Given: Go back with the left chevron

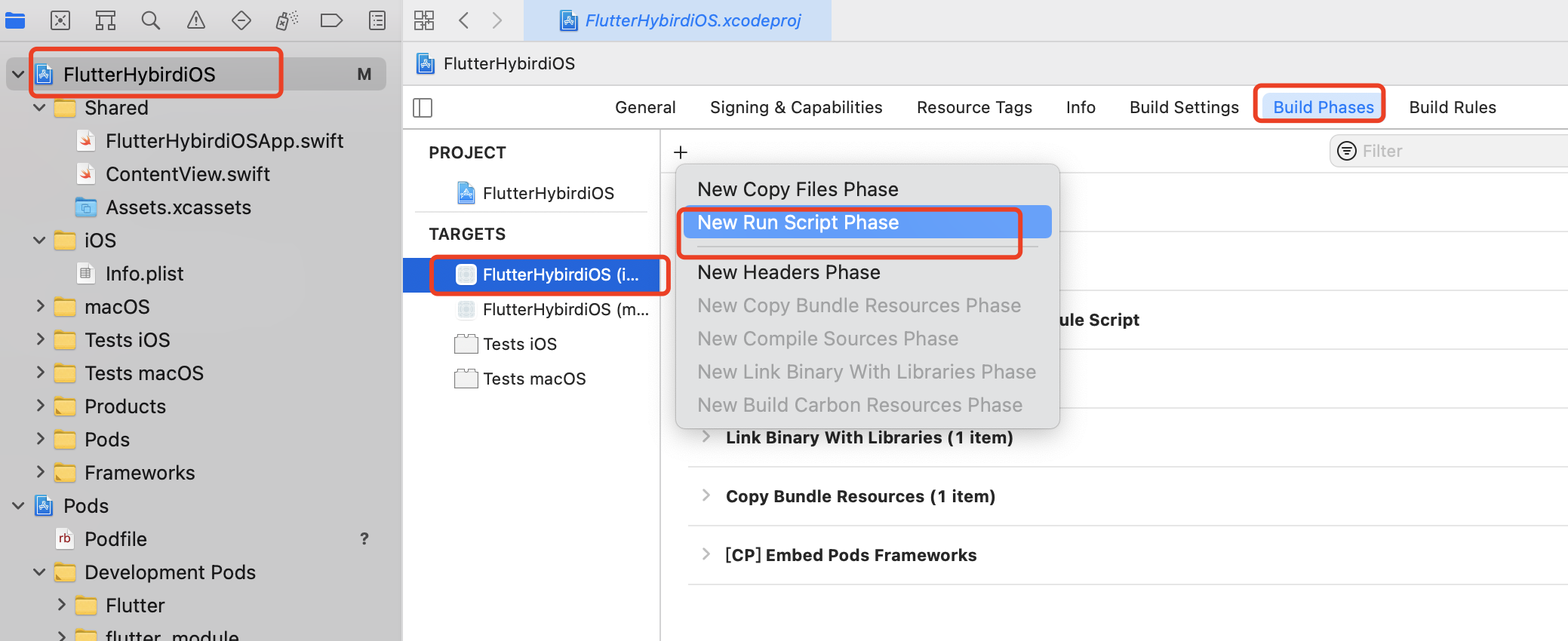Looking at the screenshot, I should point(464,20).
